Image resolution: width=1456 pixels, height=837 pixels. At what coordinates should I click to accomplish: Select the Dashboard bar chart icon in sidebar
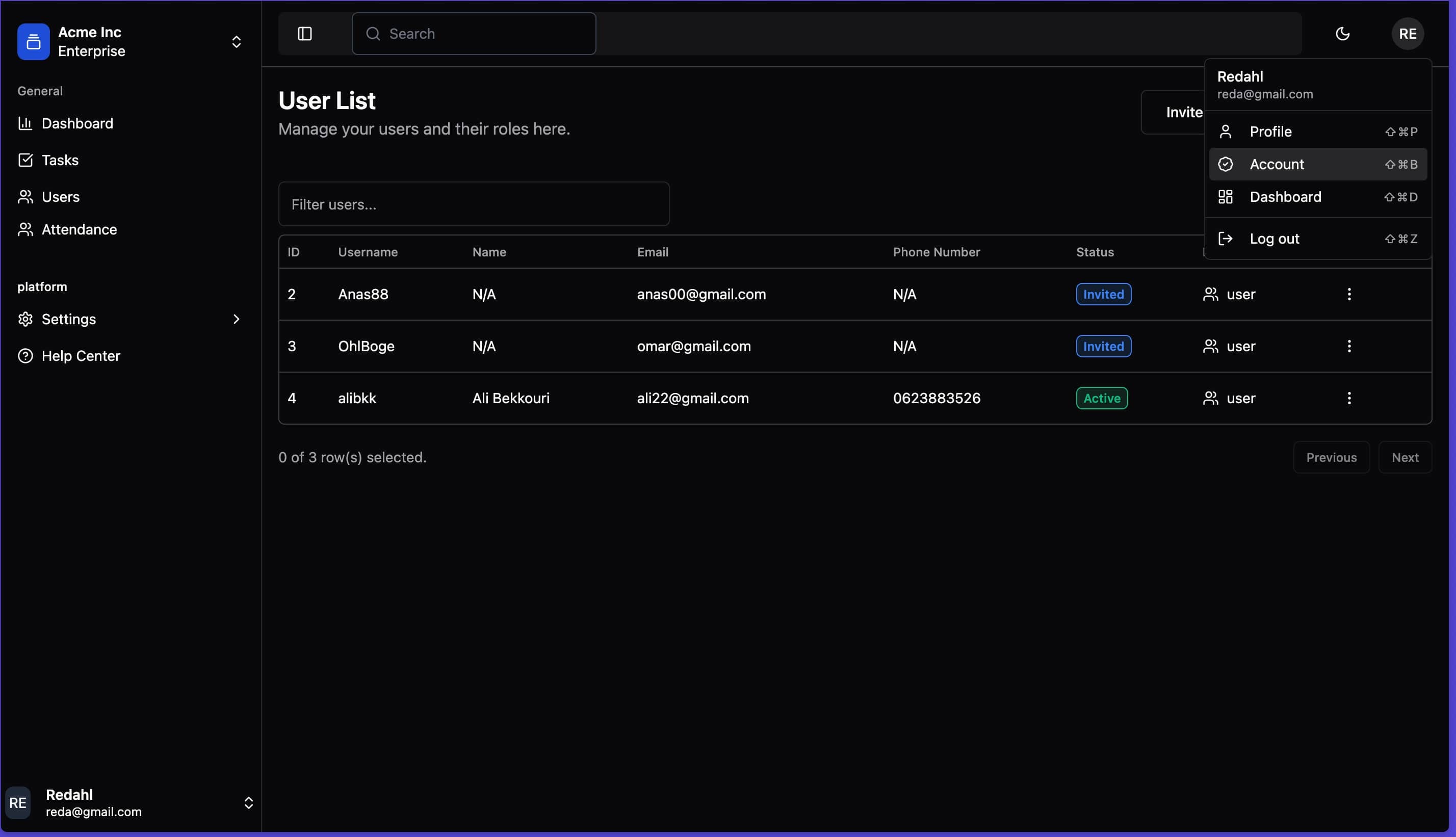point(25,123)
